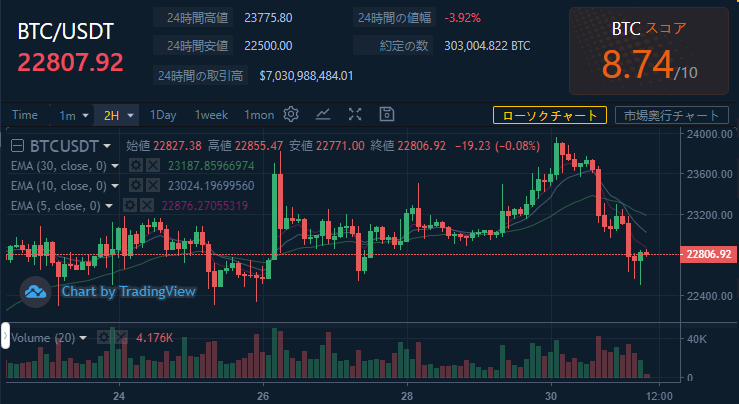Expand the Volume (20) indicator dropdown
739x404 pixels.
coord(83,338)
